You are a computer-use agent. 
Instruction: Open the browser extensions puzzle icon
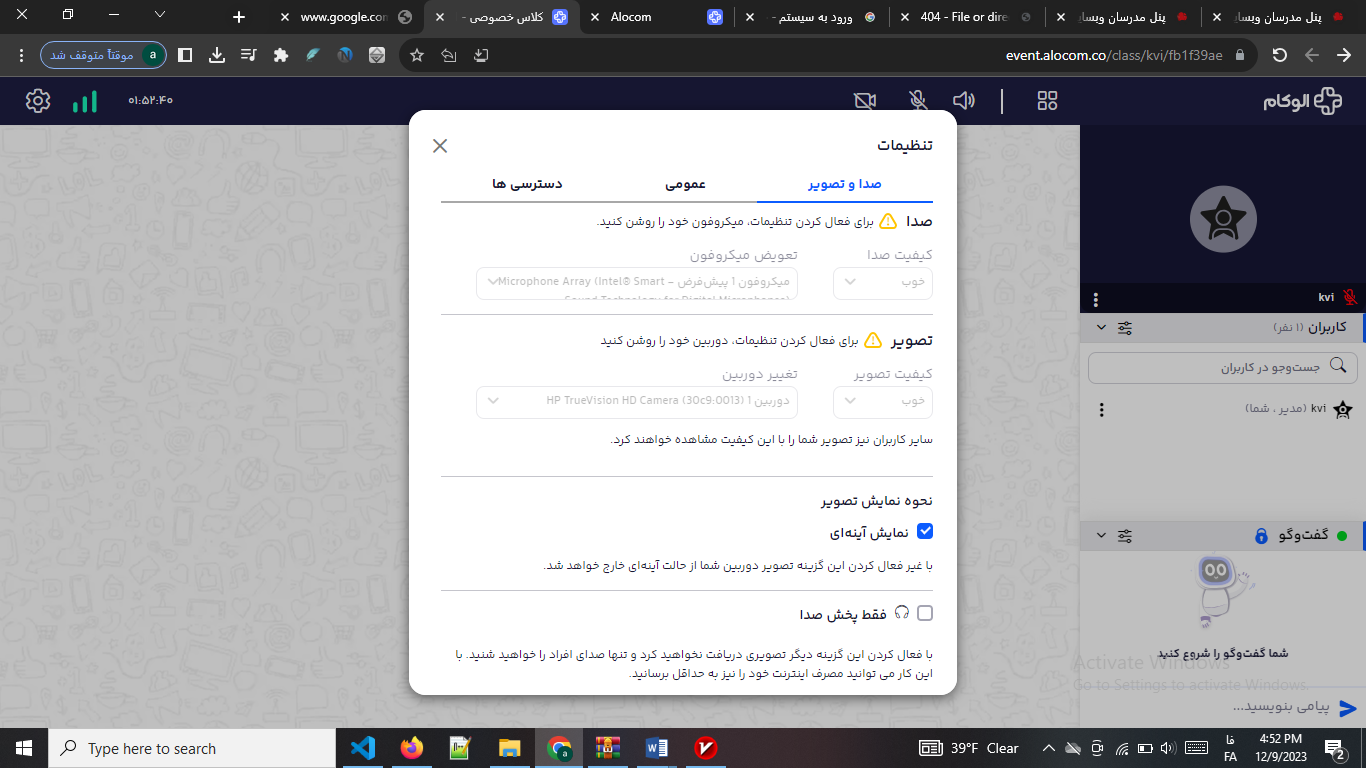[x=281, y=55]
